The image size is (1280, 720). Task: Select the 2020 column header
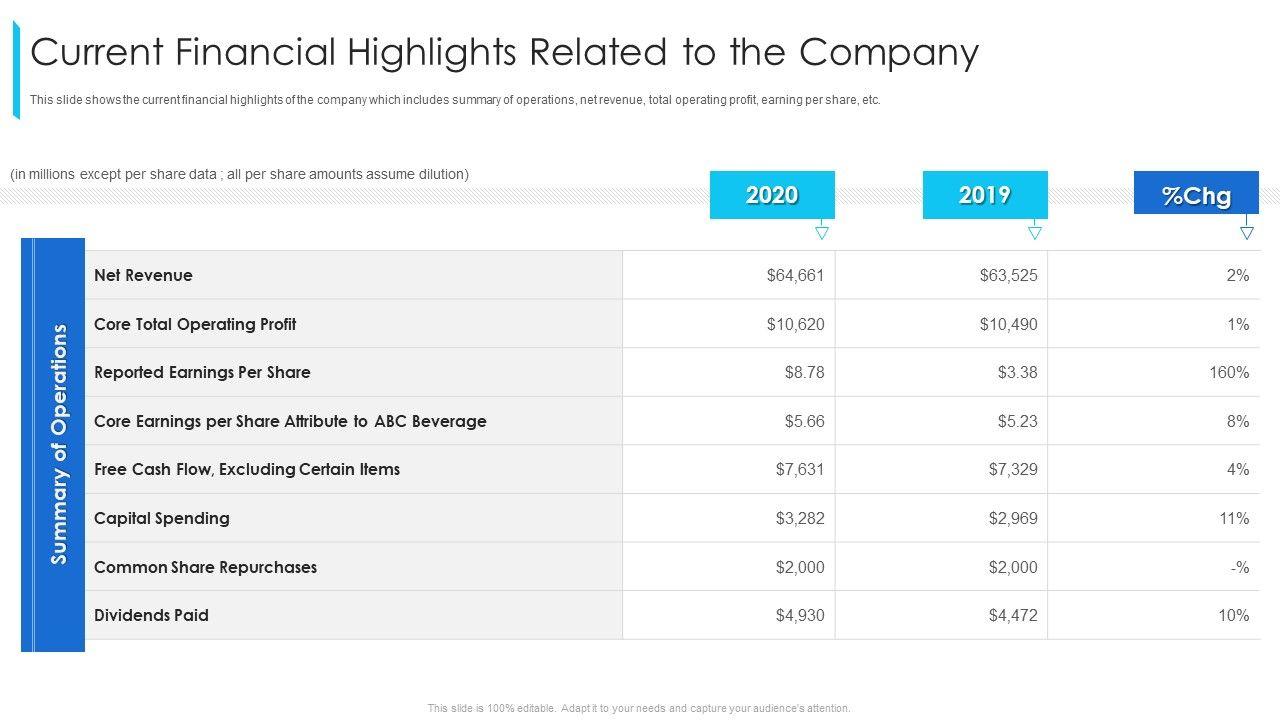[772, 195]
